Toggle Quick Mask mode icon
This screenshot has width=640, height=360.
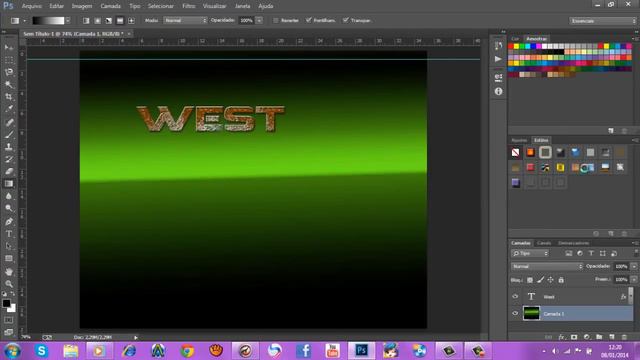coord(9,320)
